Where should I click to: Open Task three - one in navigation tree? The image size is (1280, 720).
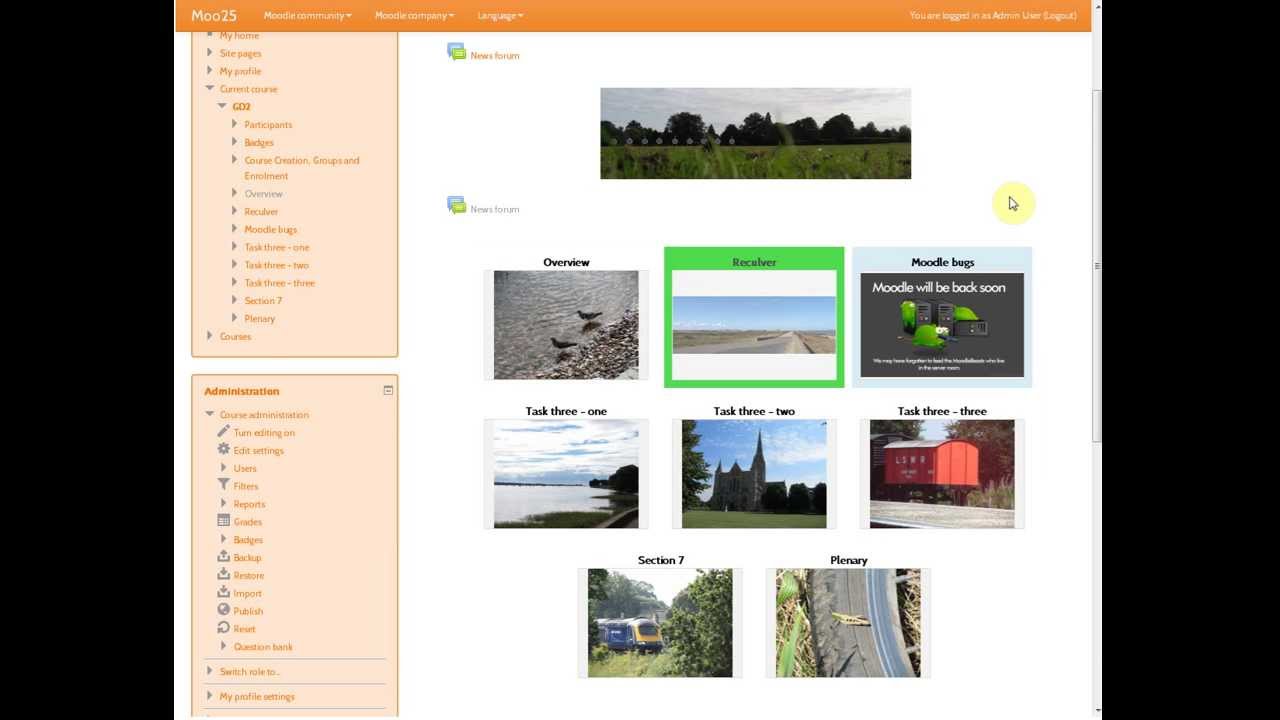point(277,247)
